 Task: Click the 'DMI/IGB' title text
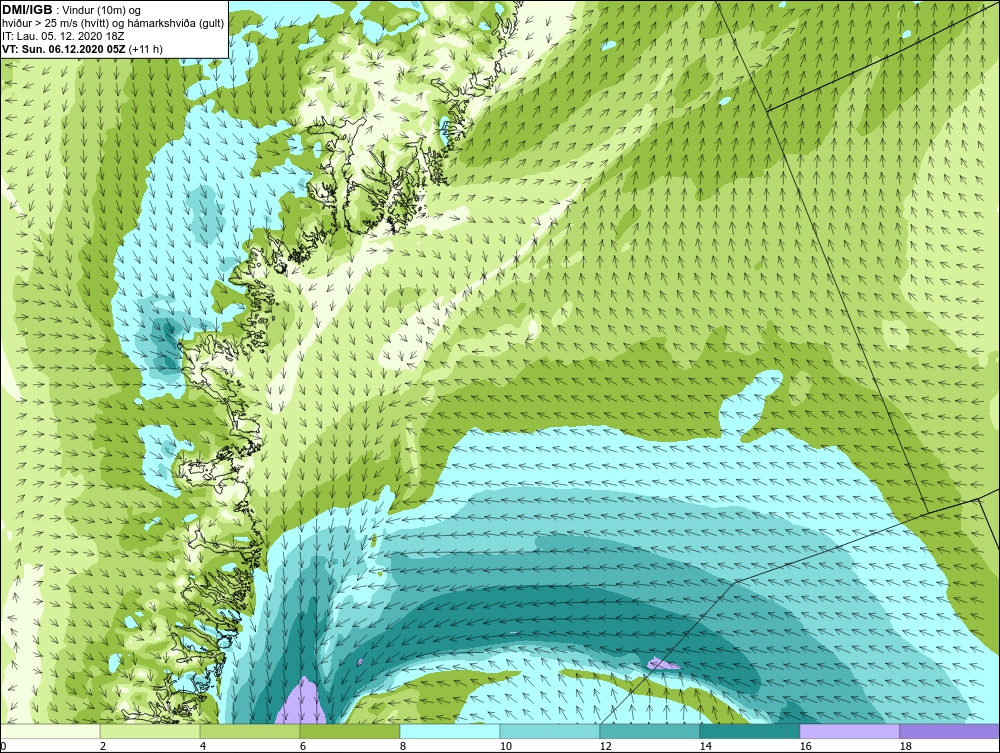pos(27,10)
